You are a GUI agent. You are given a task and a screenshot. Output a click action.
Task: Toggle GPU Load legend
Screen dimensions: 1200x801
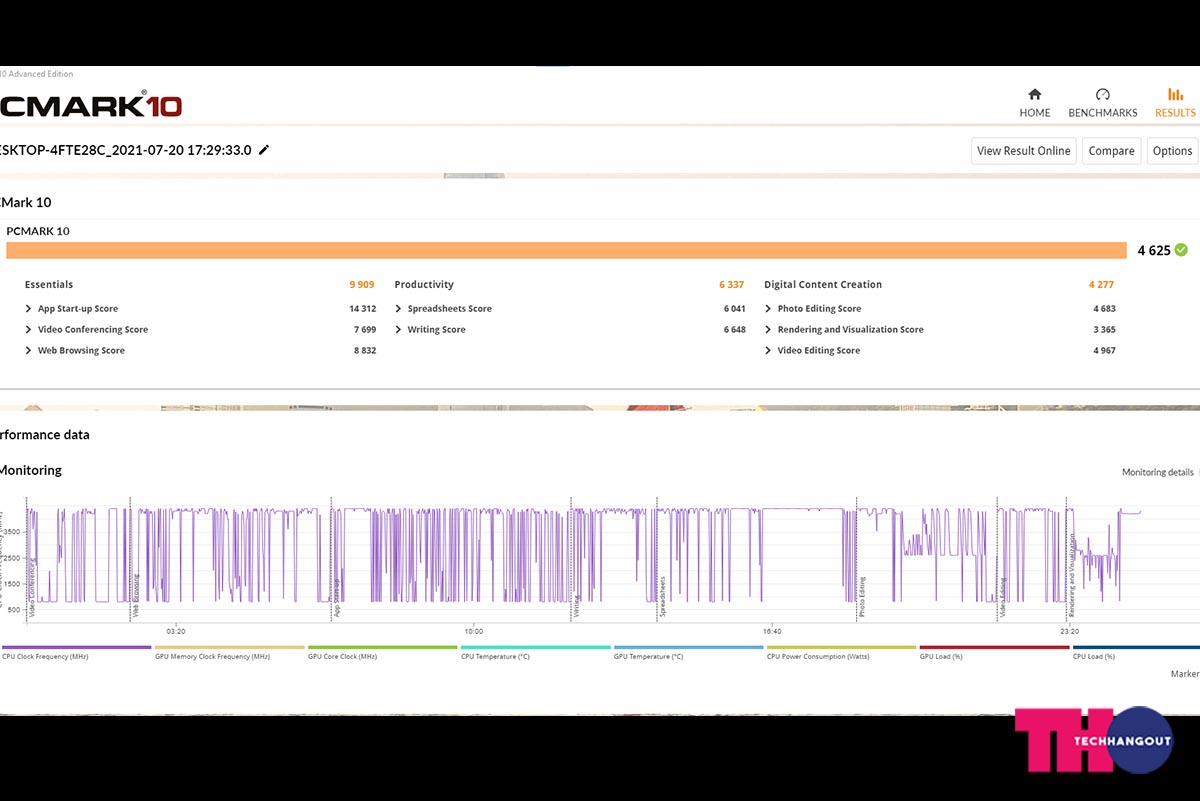994,653
